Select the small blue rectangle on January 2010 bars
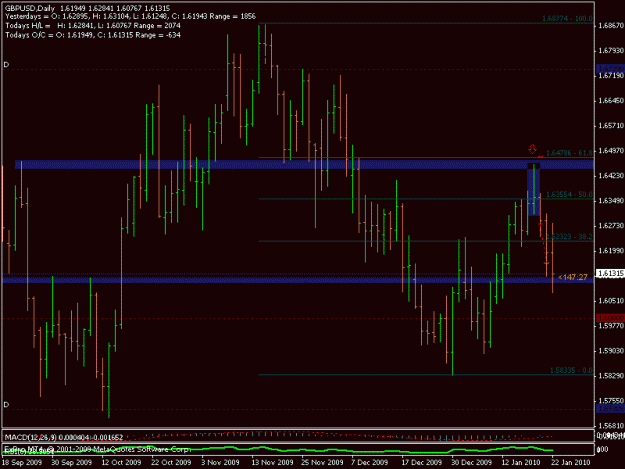Image resolution: width=625 pixels, height=469 pixels. (534, 190)
